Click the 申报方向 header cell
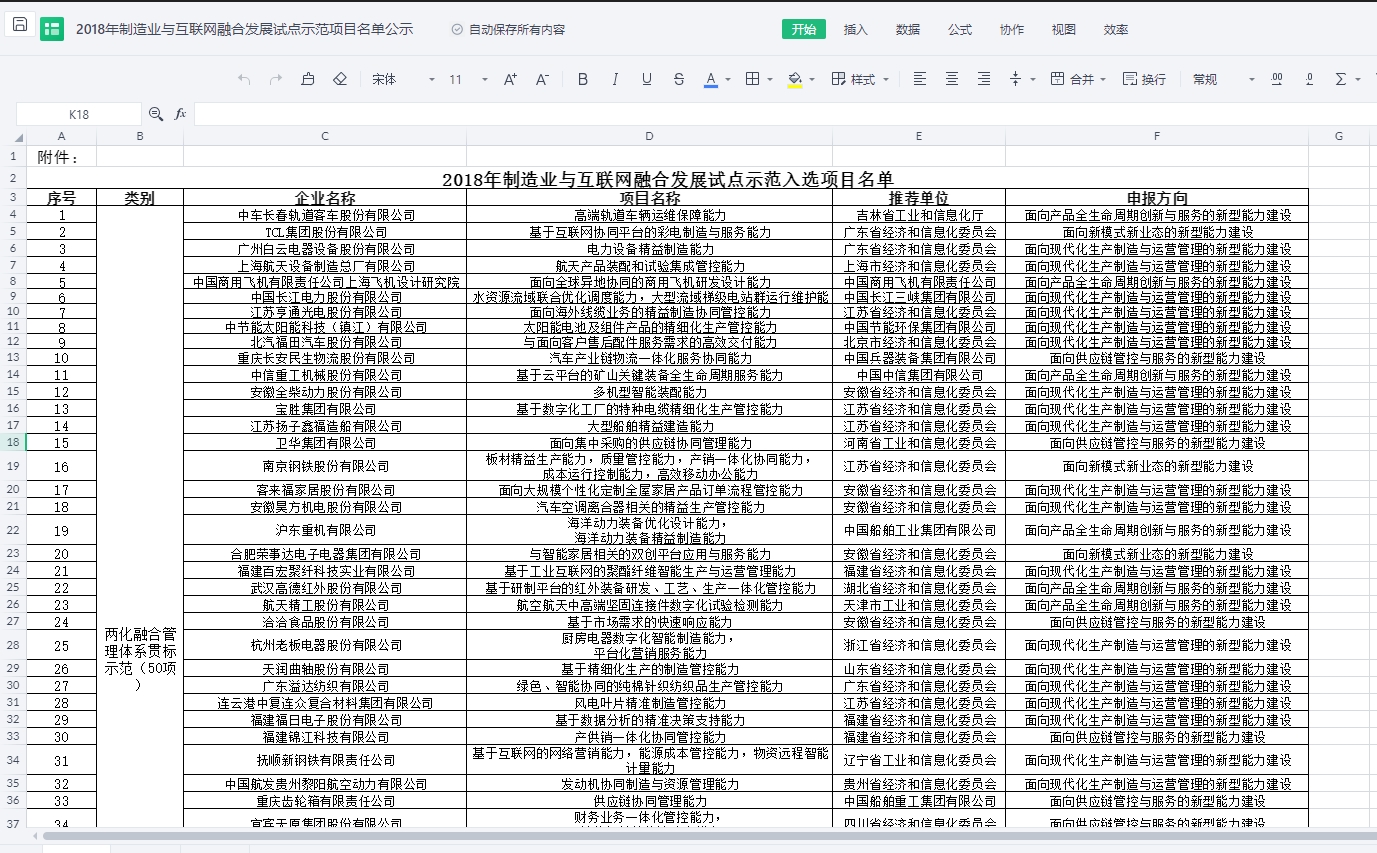The image size is (1377, 853). (1157, 197)
